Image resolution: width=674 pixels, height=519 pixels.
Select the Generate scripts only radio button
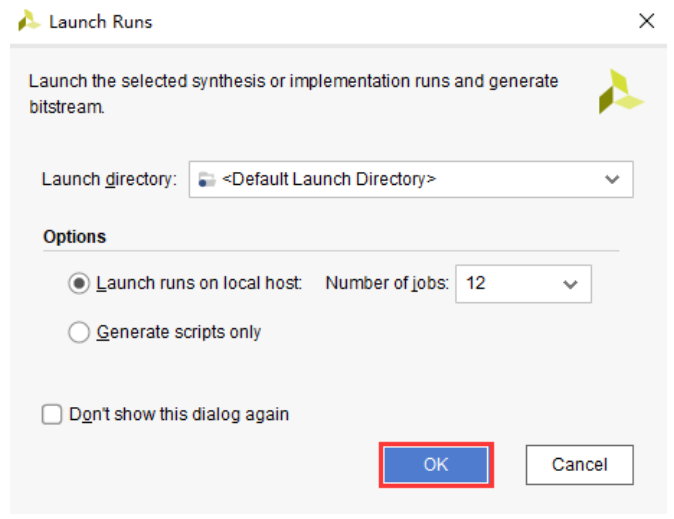pyautogui.click(x=79, y=333)
